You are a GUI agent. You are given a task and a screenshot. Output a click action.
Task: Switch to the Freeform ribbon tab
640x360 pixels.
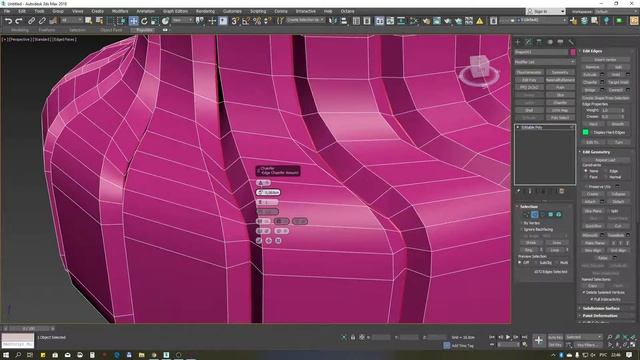47,30
